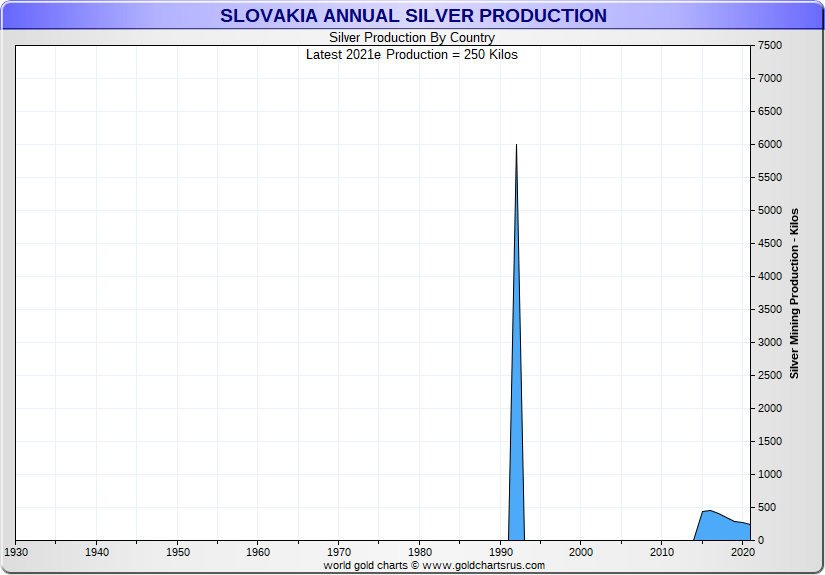825x575 pixels.
Task: Click the 7500 y-axis value
Action: [769, 46]
